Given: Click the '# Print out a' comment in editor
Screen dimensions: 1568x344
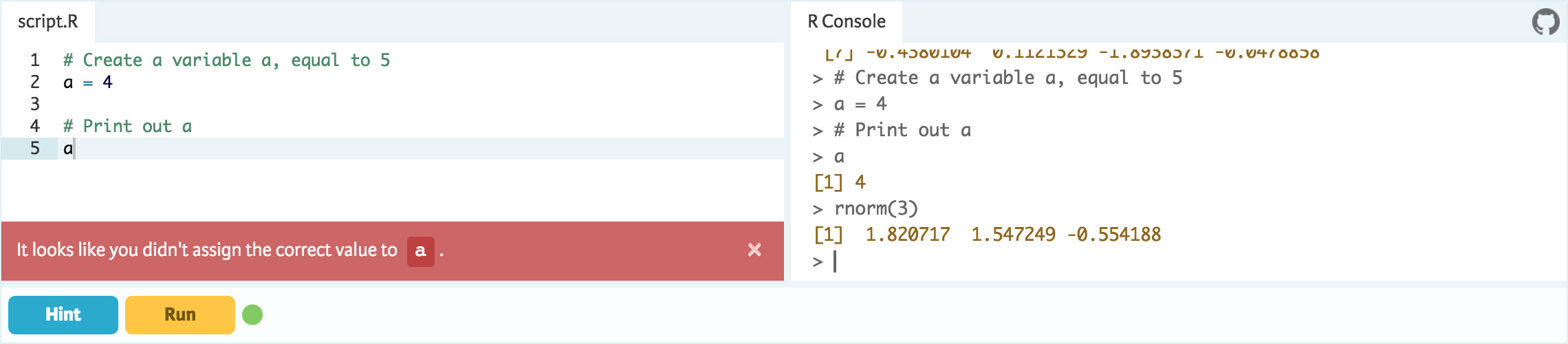Looking at the screenshot, I should coord(127,127).
